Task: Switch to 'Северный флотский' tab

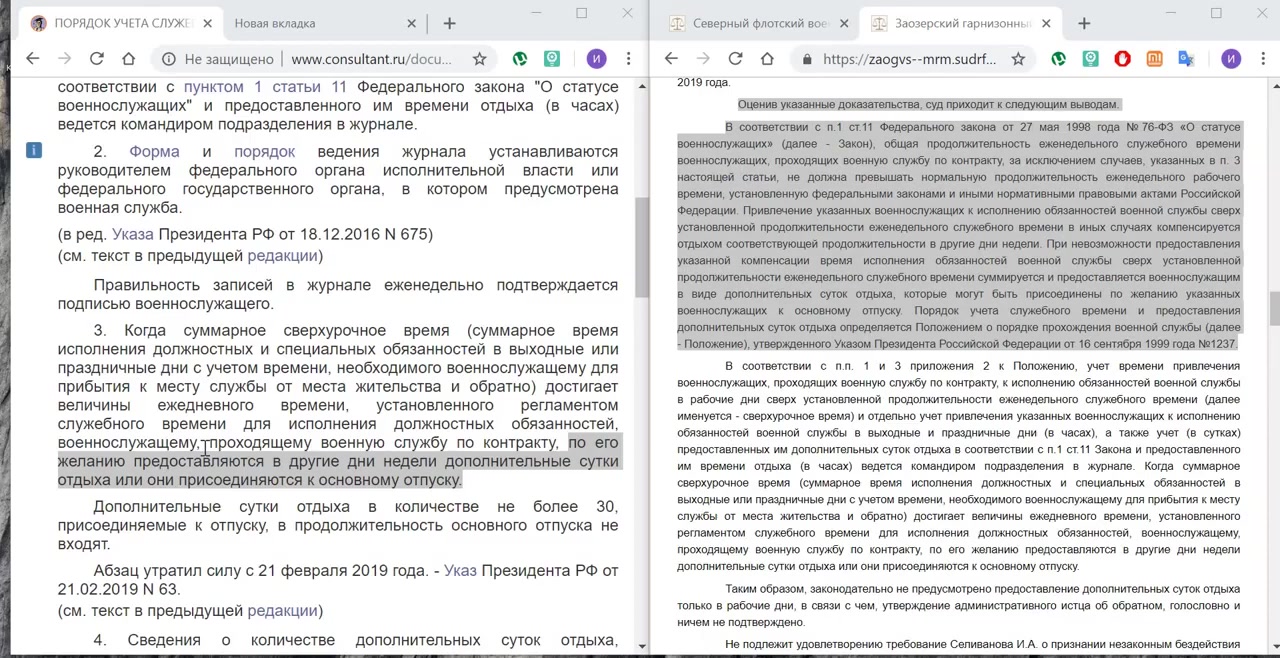Action: pos(760,23)
